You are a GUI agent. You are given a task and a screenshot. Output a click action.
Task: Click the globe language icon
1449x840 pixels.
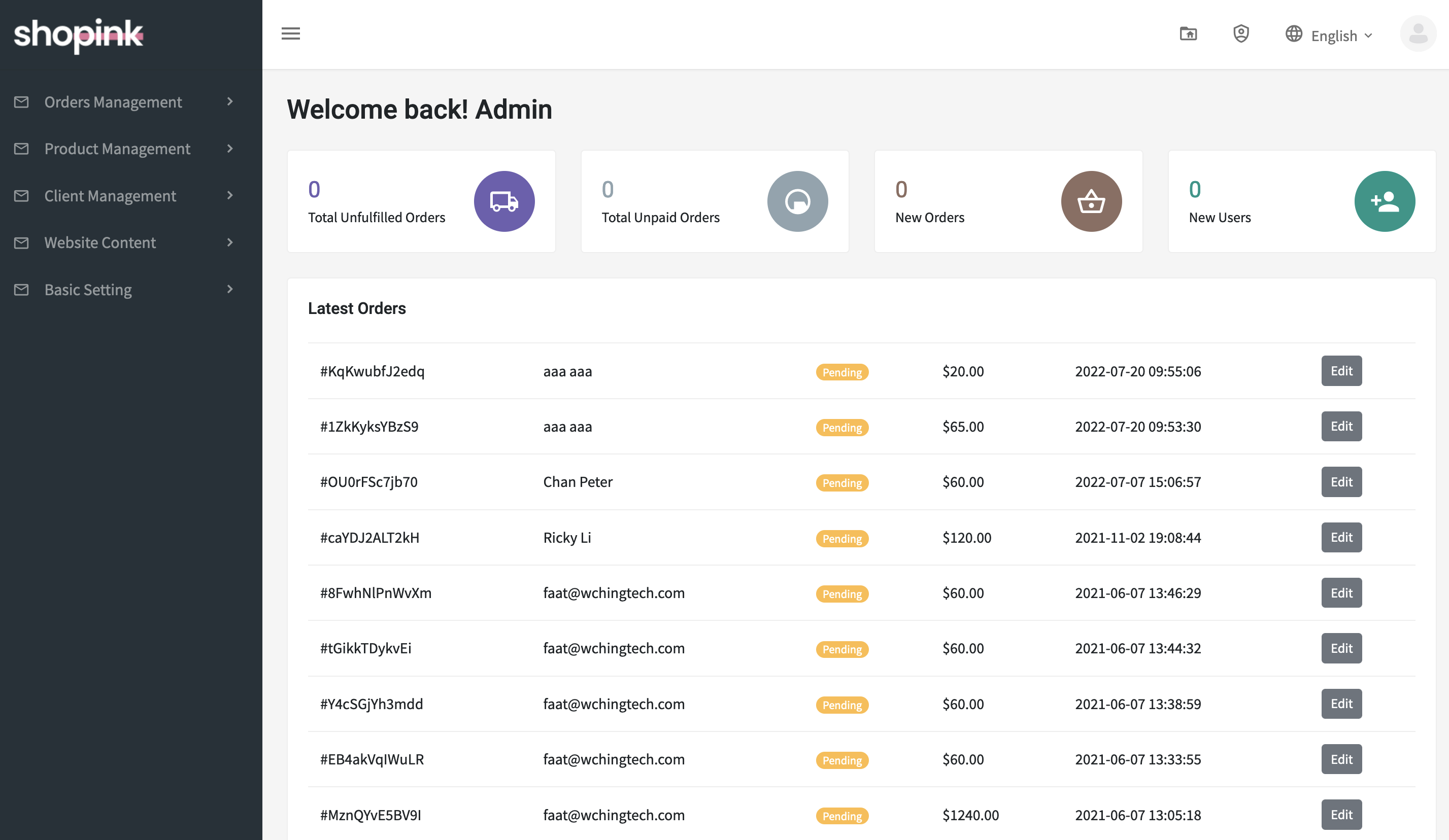tap(1294, 34)
